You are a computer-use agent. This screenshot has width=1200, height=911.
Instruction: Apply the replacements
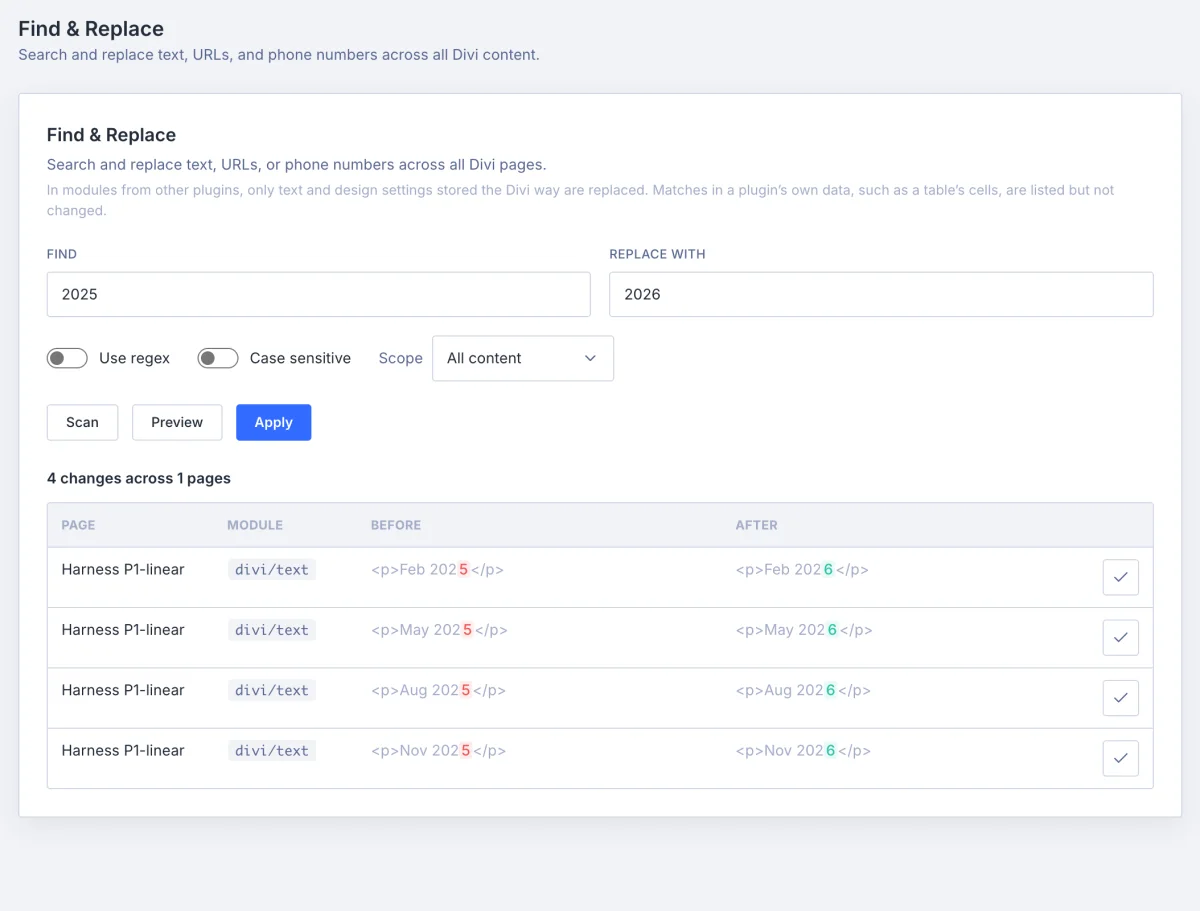[273, 422]
